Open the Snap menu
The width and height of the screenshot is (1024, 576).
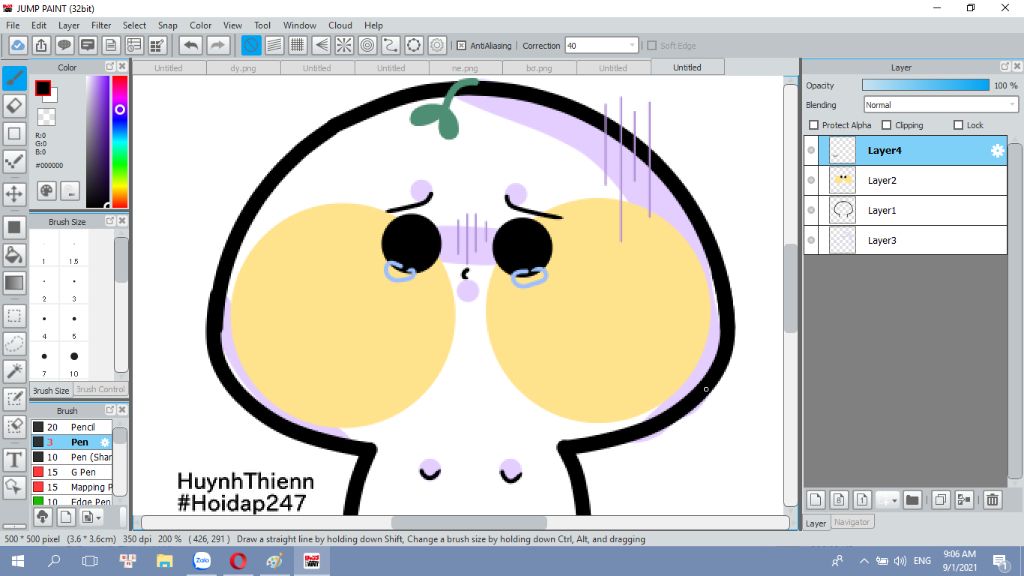coord(167,25)
